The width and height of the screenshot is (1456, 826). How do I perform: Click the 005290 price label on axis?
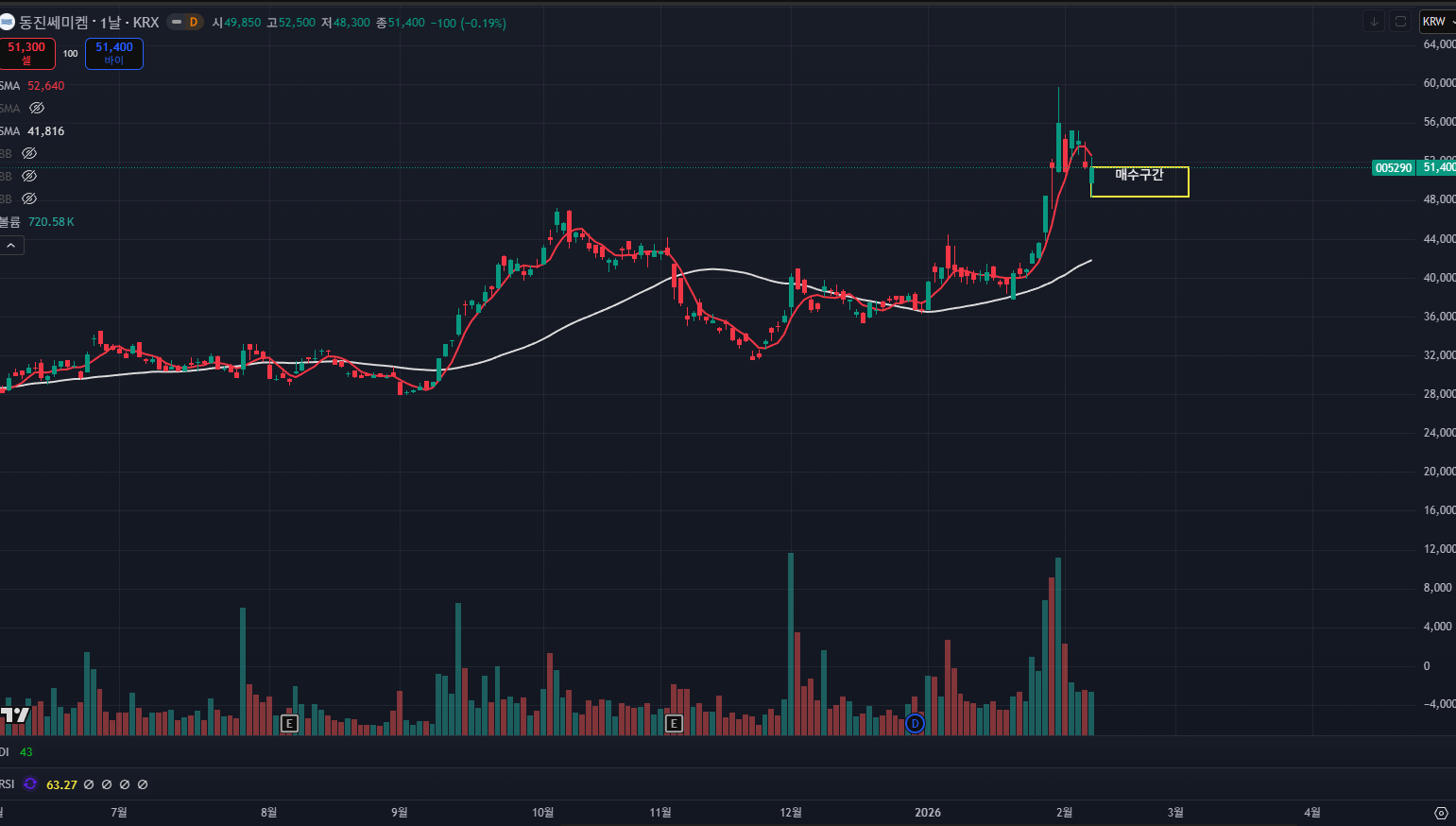point(1393,168)
